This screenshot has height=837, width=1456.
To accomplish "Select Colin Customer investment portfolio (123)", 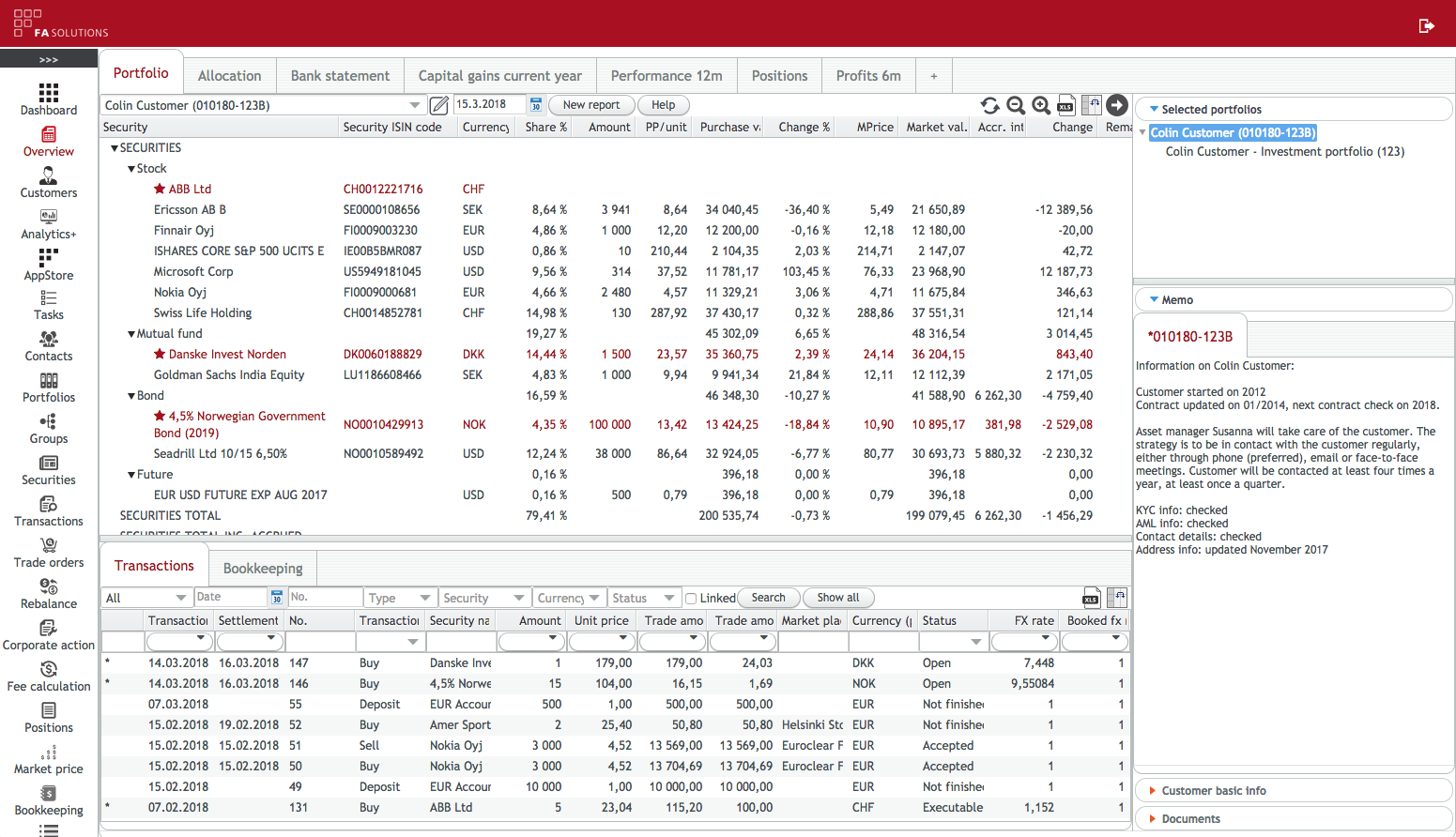I will [1285, 152].
